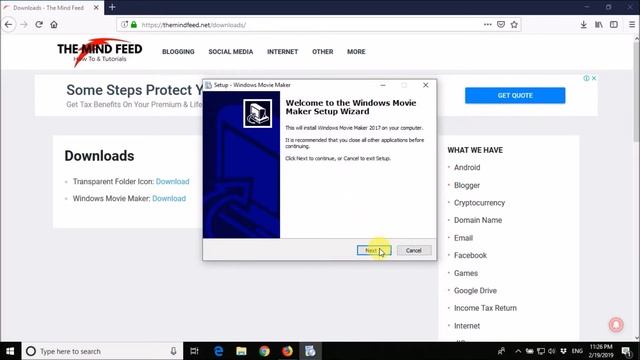
Task: Switch to Firefox on taskbar
Action: tap(287, 351)
